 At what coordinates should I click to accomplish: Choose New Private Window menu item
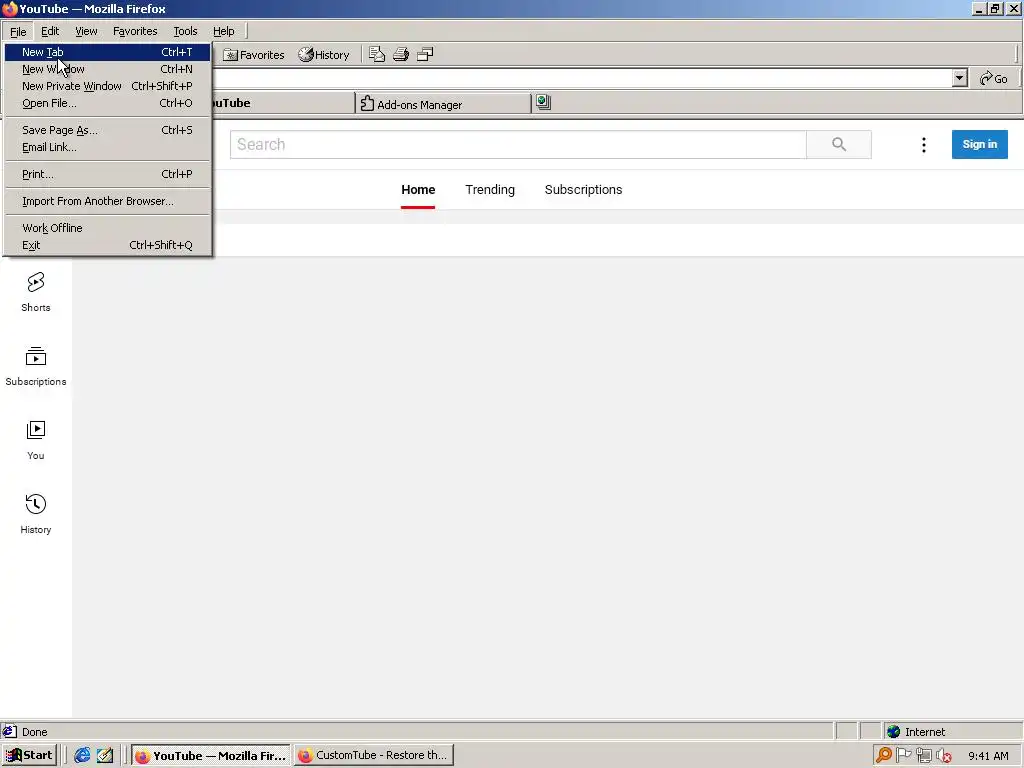click(x=107, y=86)
